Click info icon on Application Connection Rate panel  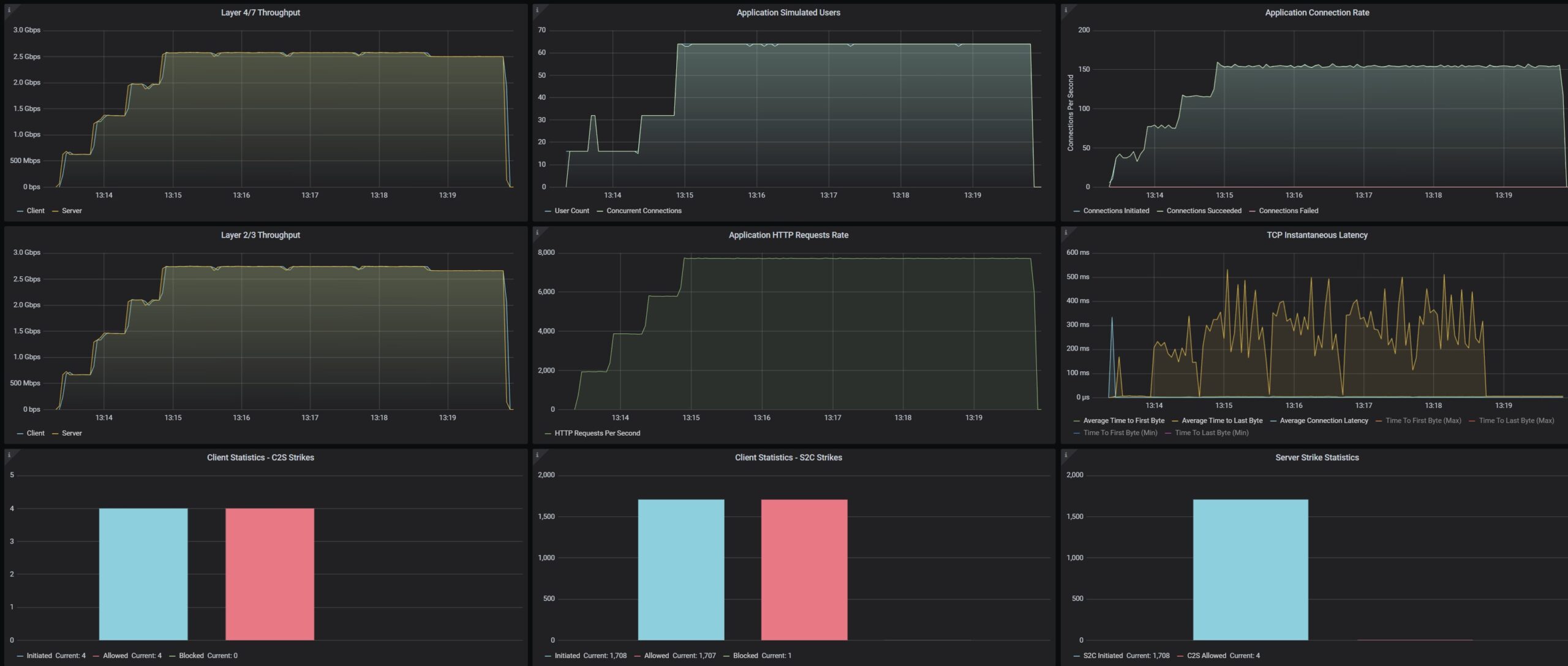1066,10
